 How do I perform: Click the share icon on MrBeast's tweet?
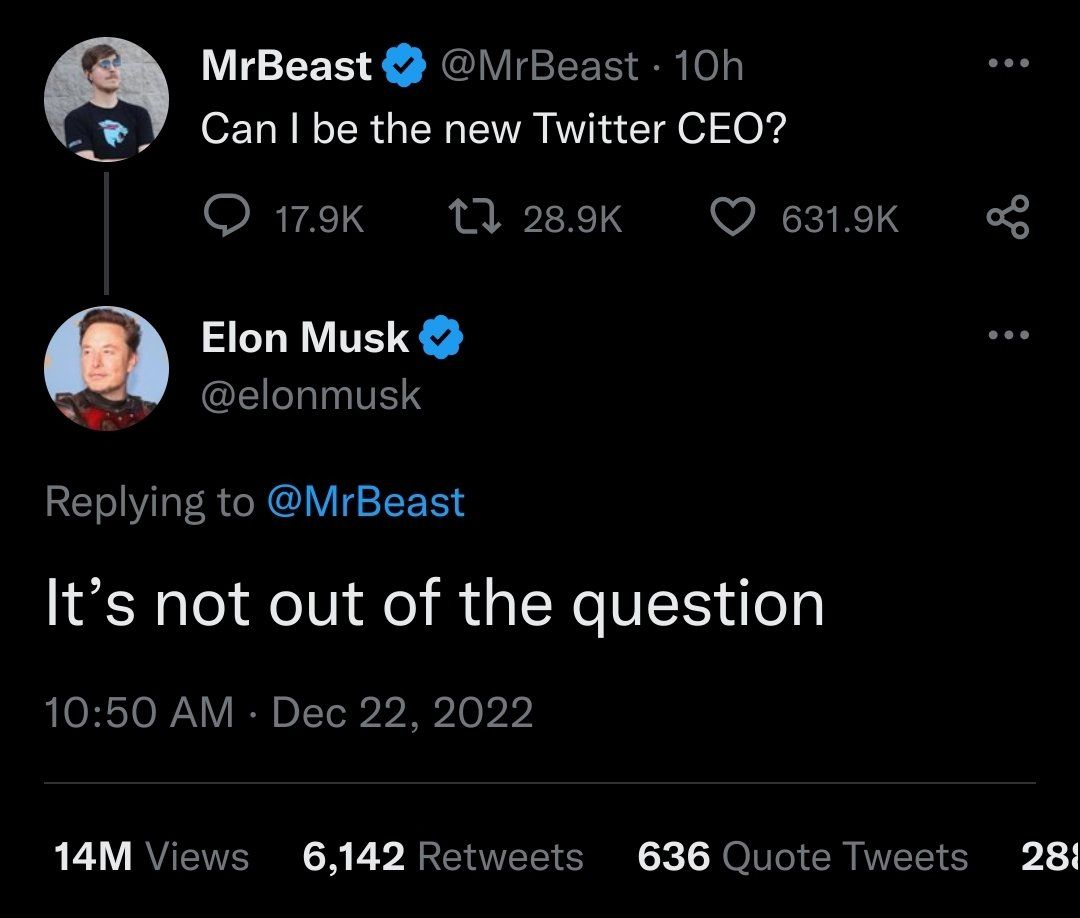(1007, 218)
